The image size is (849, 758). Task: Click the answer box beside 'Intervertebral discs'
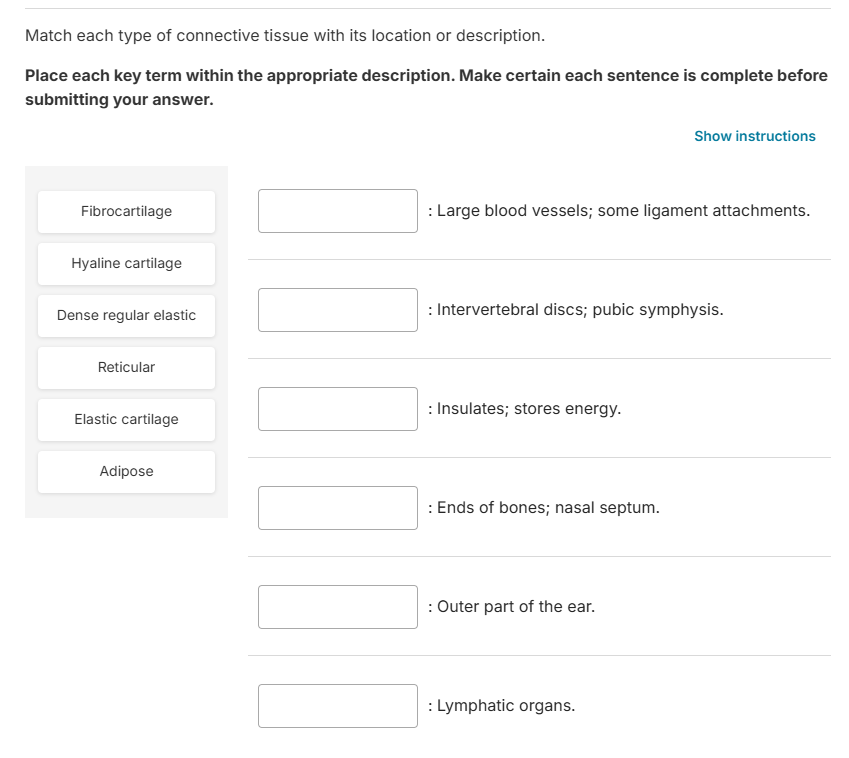click(337, 309)
